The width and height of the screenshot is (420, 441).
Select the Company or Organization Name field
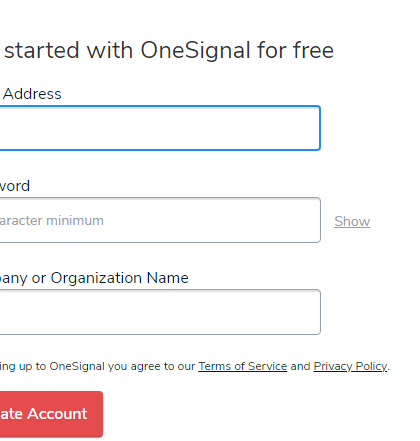[160, 312]
